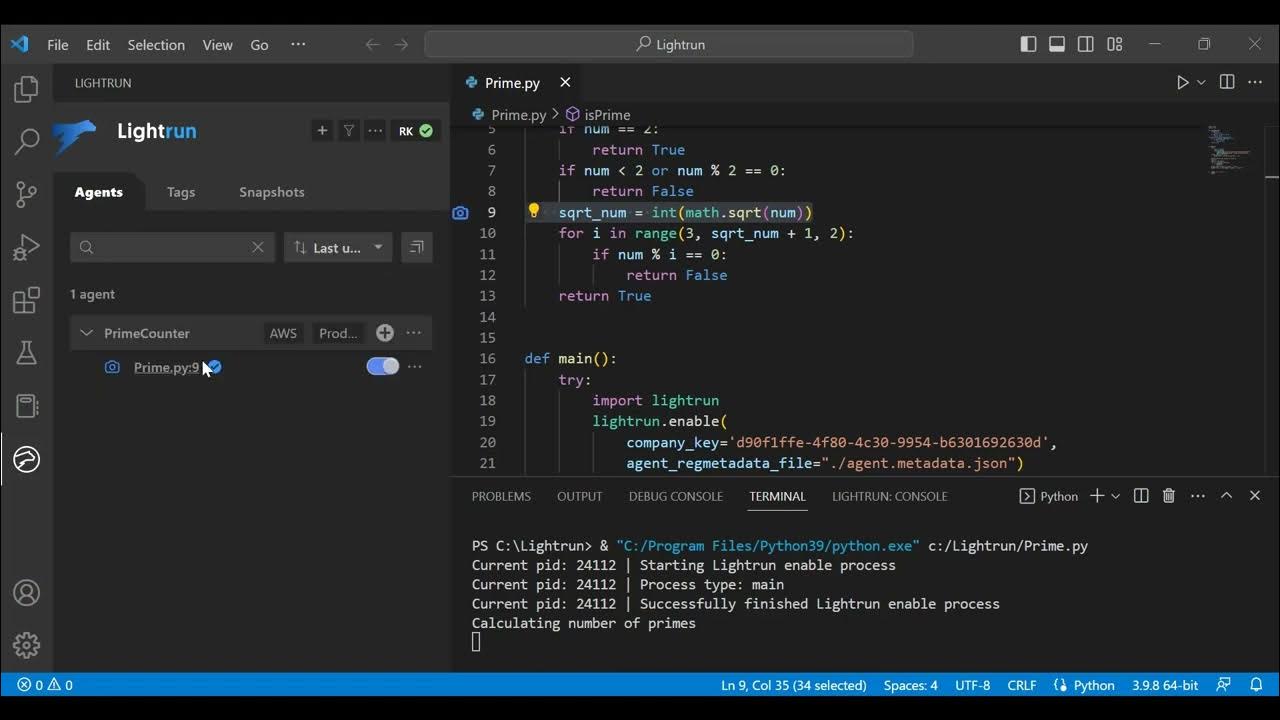1280x720 pixels.
Task: Maximize the panel with up chevron
Action: (1226, 495)
